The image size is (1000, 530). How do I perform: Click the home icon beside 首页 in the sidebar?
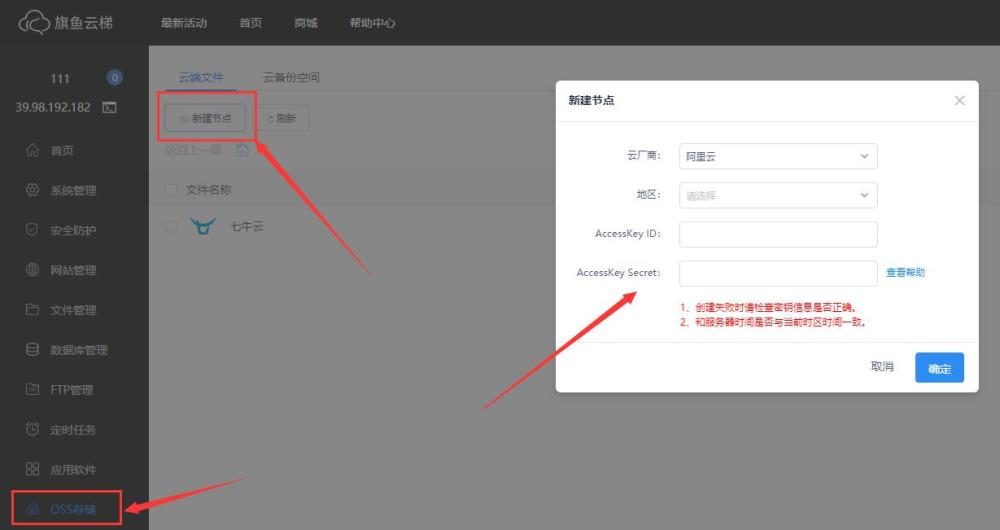(x=33, y=150)
